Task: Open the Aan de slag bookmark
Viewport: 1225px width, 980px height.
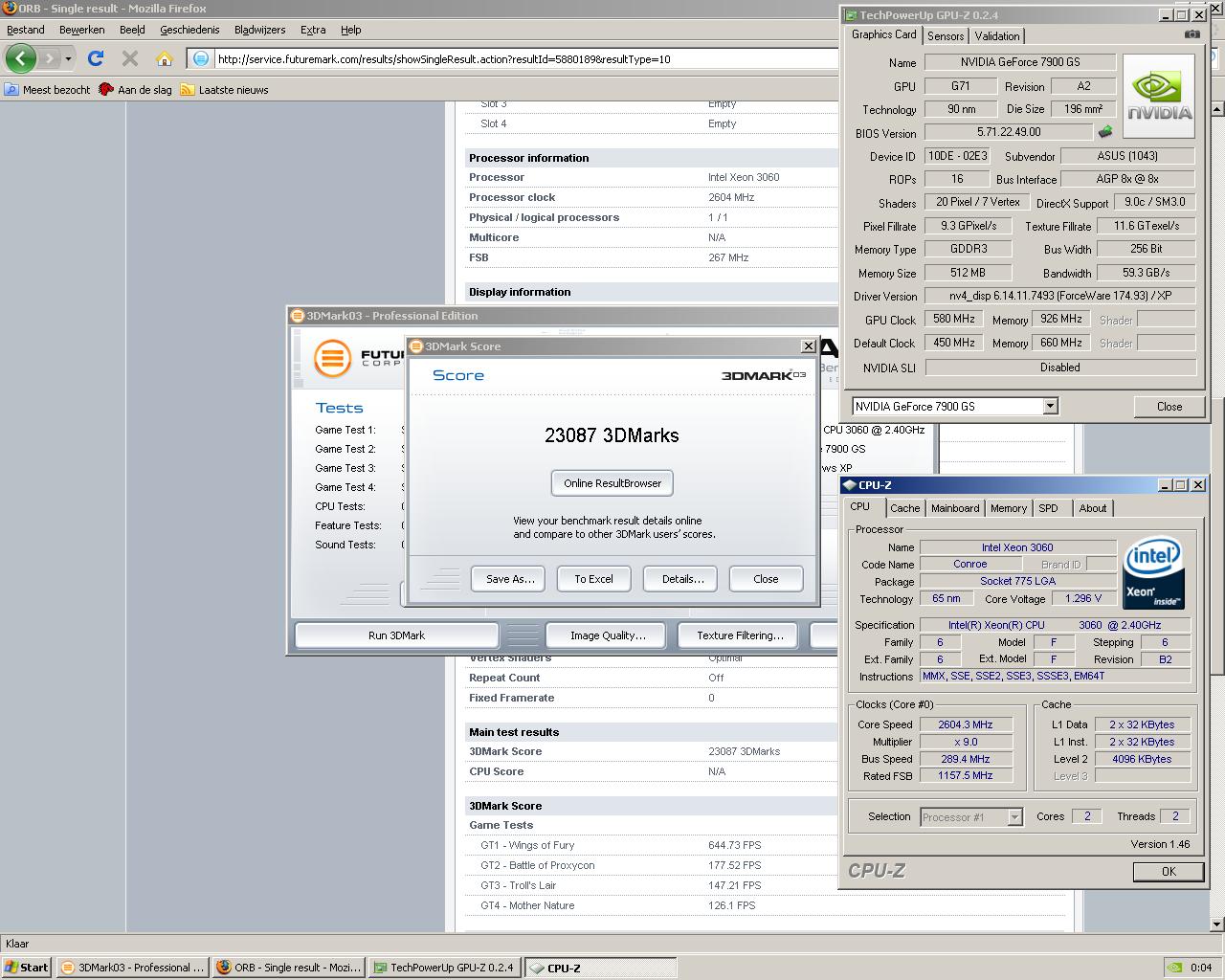Action: 136,90
